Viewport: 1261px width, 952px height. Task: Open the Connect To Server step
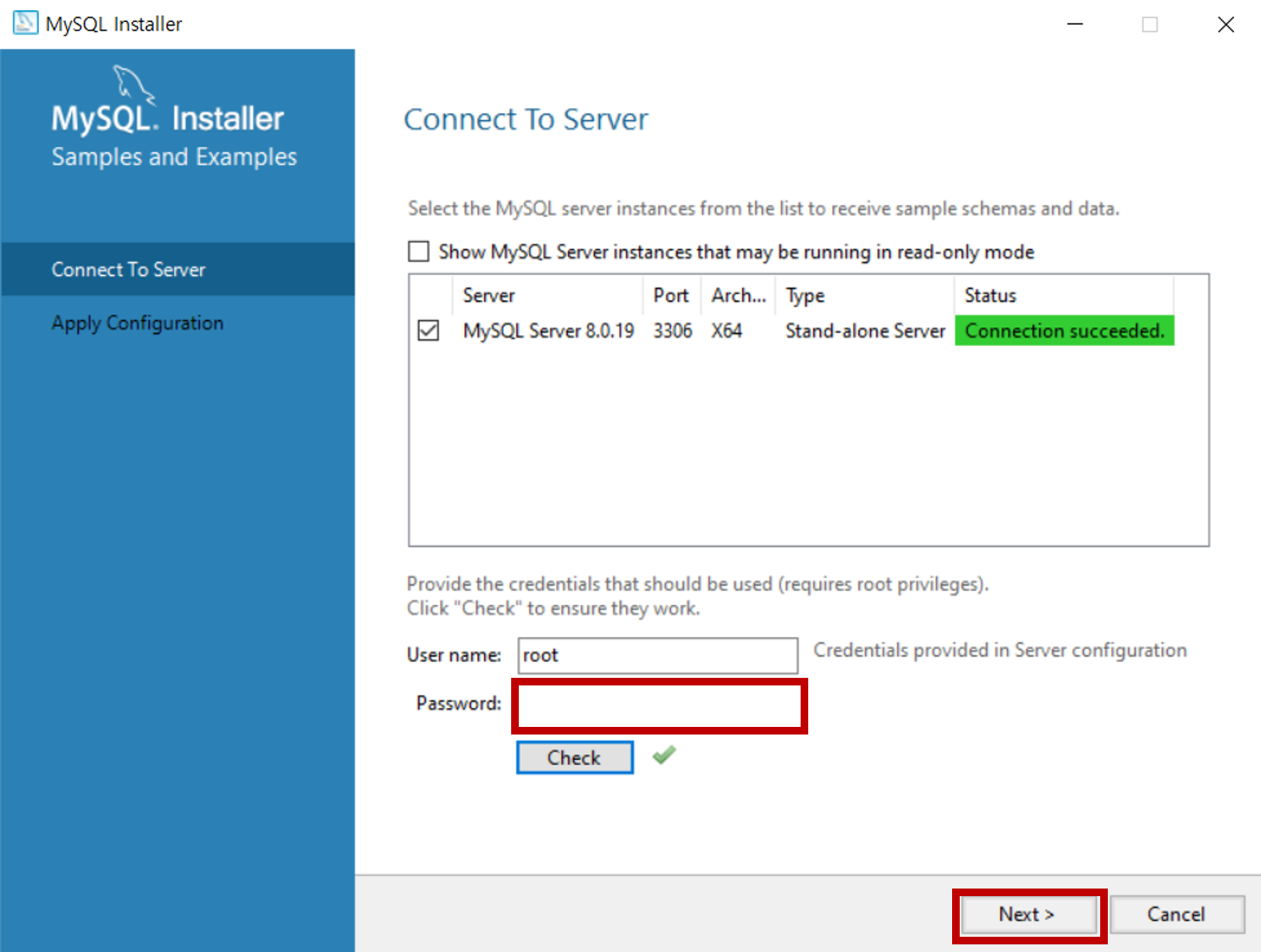point(178,269)
